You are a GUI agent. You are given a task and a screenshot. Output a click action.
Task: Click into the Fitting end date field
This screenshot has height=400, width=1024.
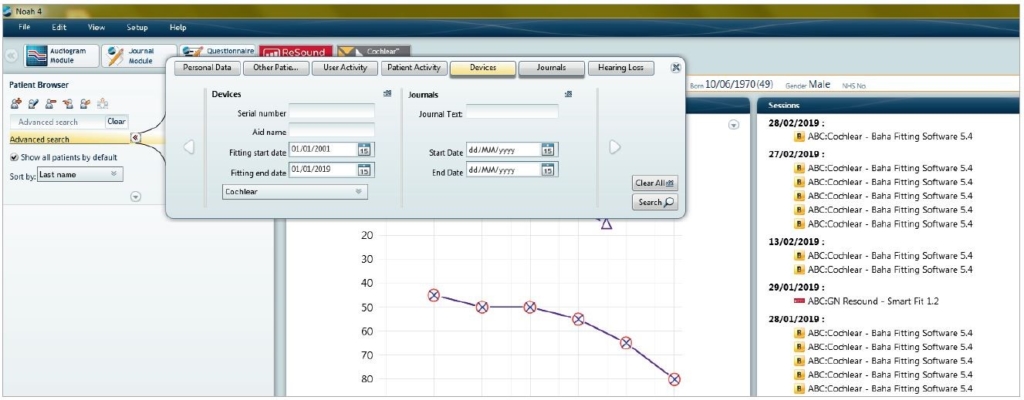[323, 170]
